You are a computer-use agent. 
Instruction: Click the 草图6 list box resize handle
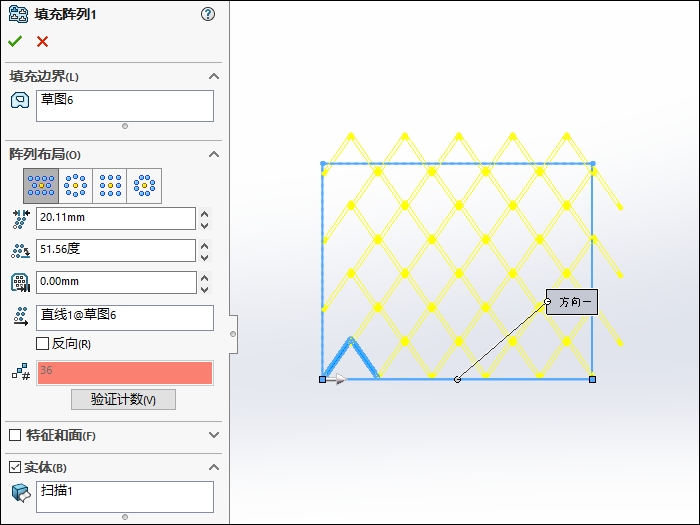(125, 126)
